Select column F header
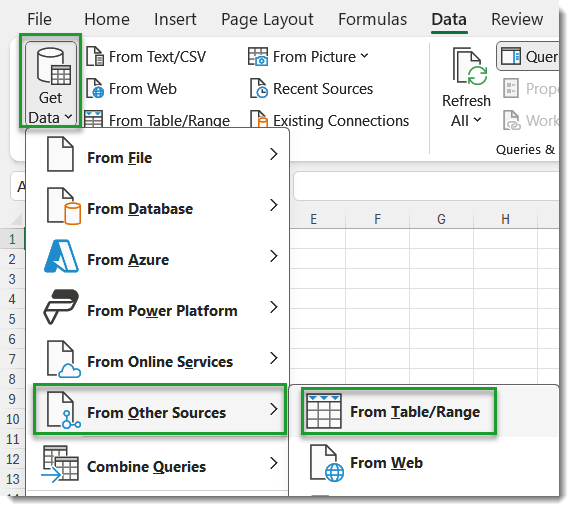Image resolution: width=574 pixels, height=511 pixels. click(x=377, y=219)
